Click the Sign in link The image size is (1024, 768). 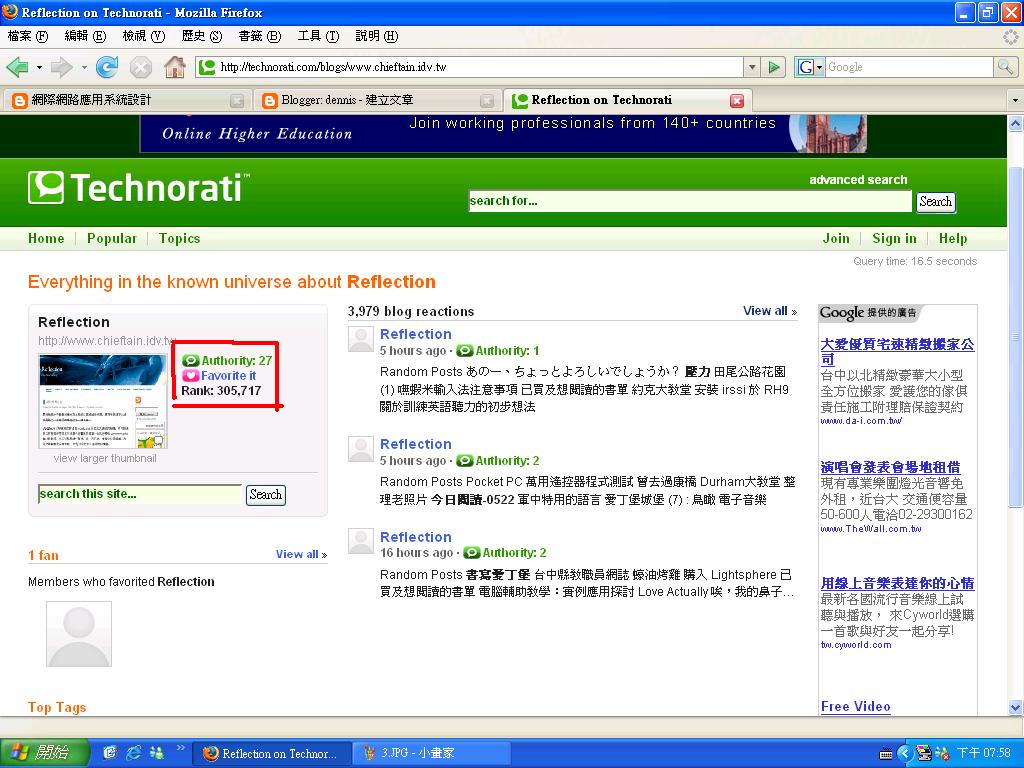tap(894, 238)
